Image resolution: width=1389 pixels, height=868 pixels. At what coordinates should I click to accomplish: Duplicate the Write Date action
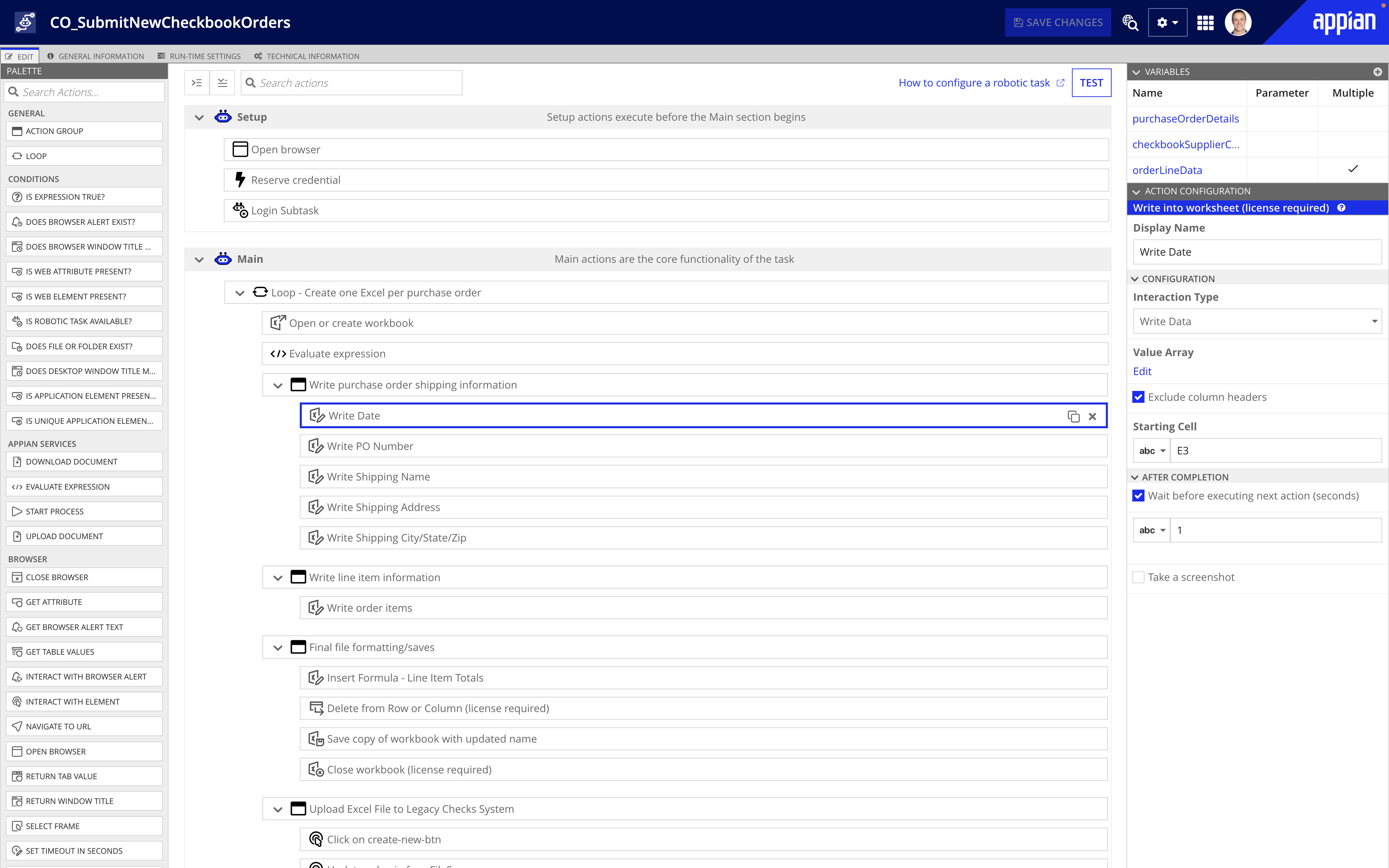(x=1074, y=416)
